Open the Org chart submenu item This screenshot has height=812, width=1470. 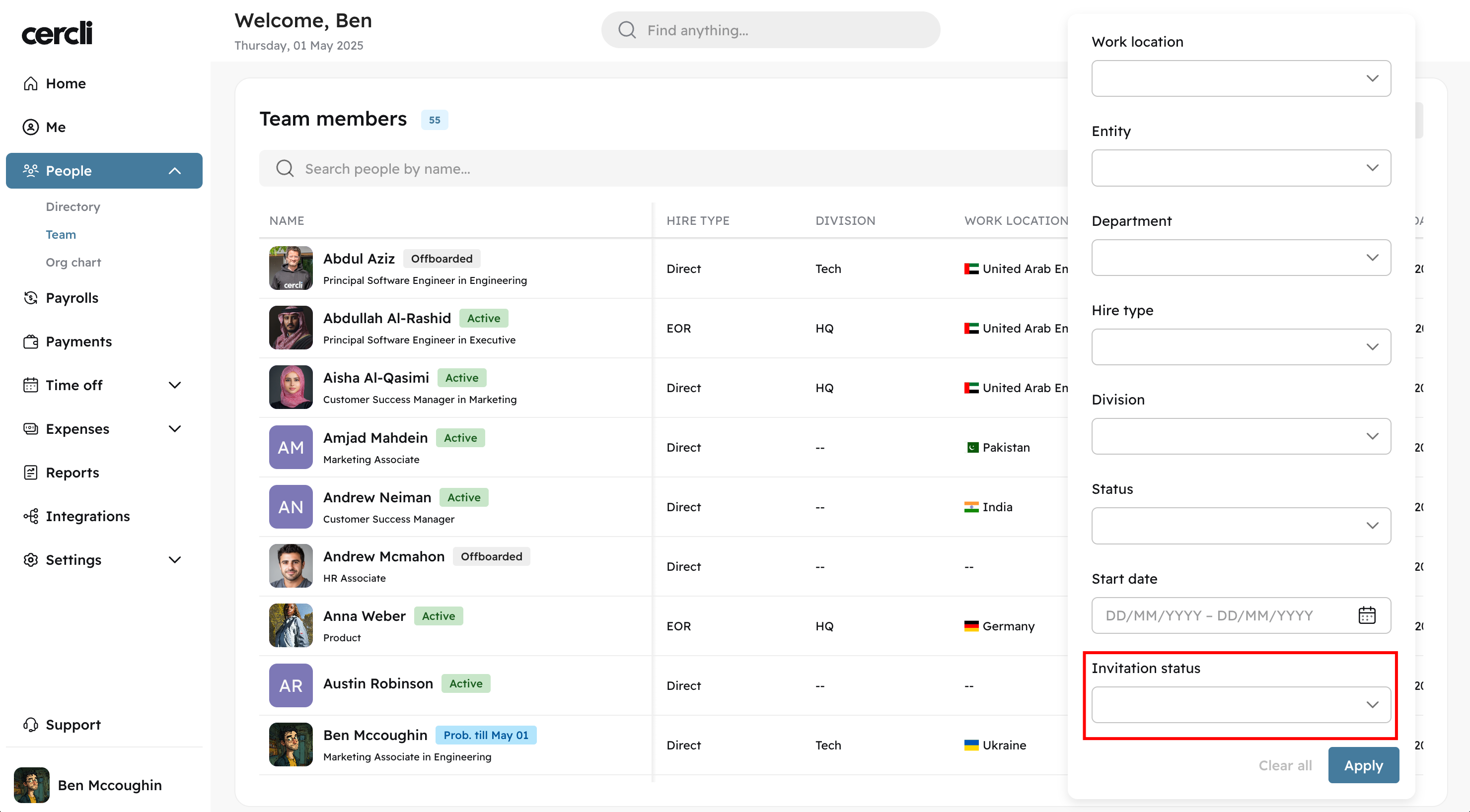click(73, 262)
